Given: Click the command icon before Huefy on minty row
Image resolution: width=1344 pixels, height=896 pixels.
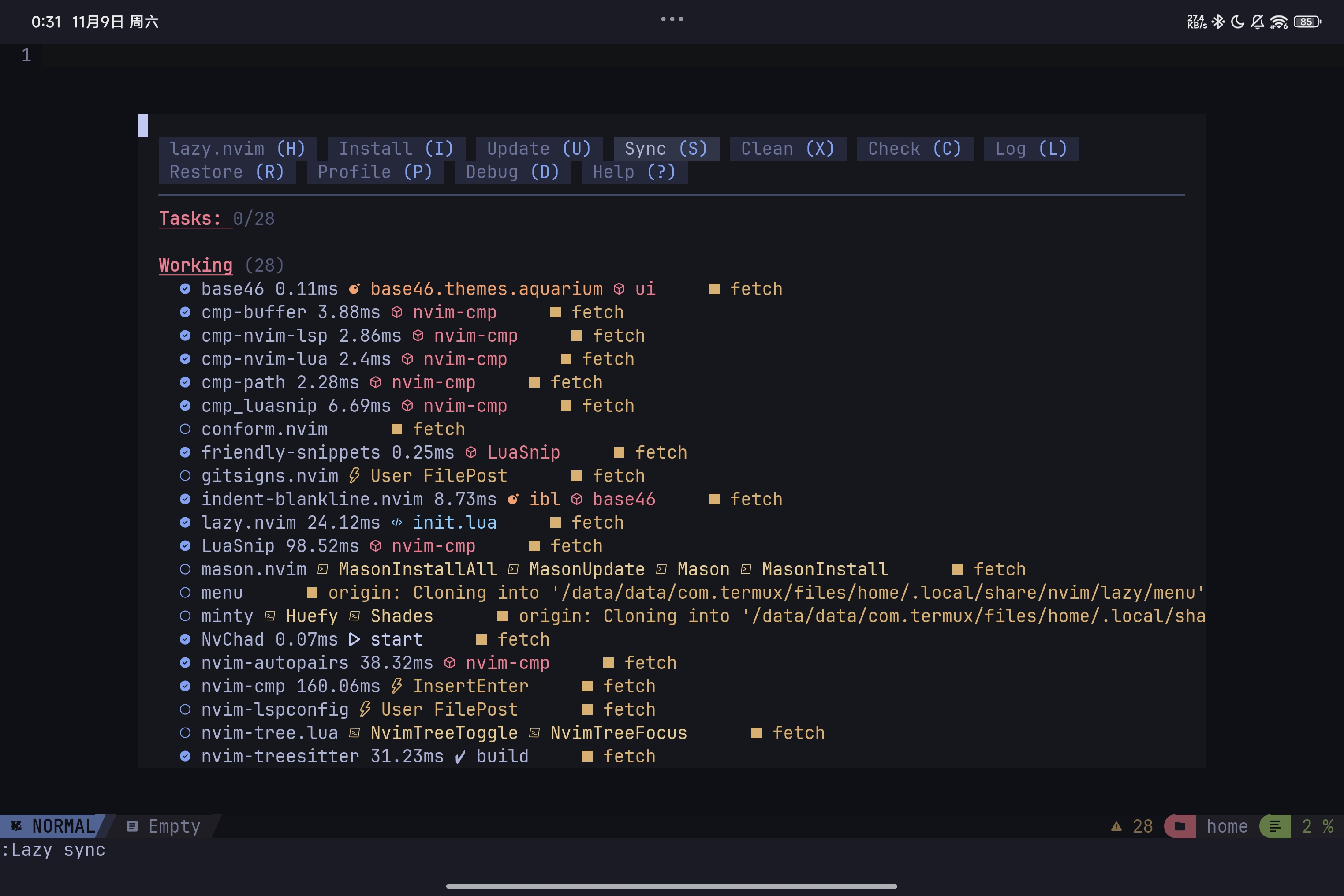Looking at the screenshot, I should (x=270, y=616).
